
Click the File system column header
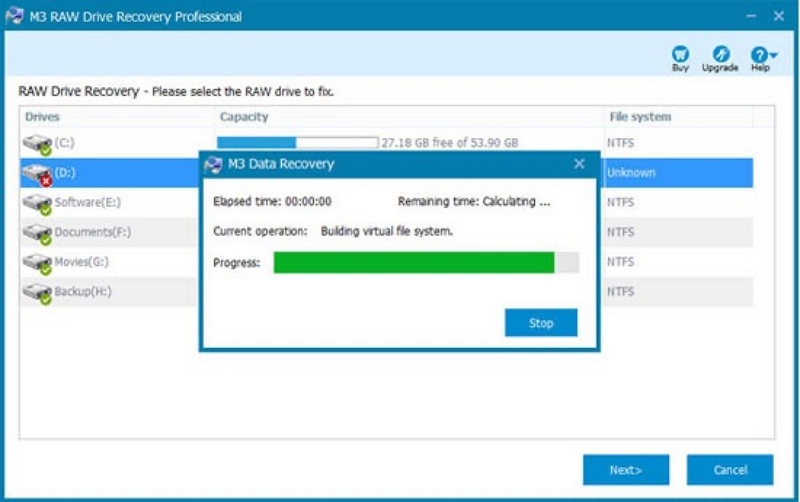(640, 117)
